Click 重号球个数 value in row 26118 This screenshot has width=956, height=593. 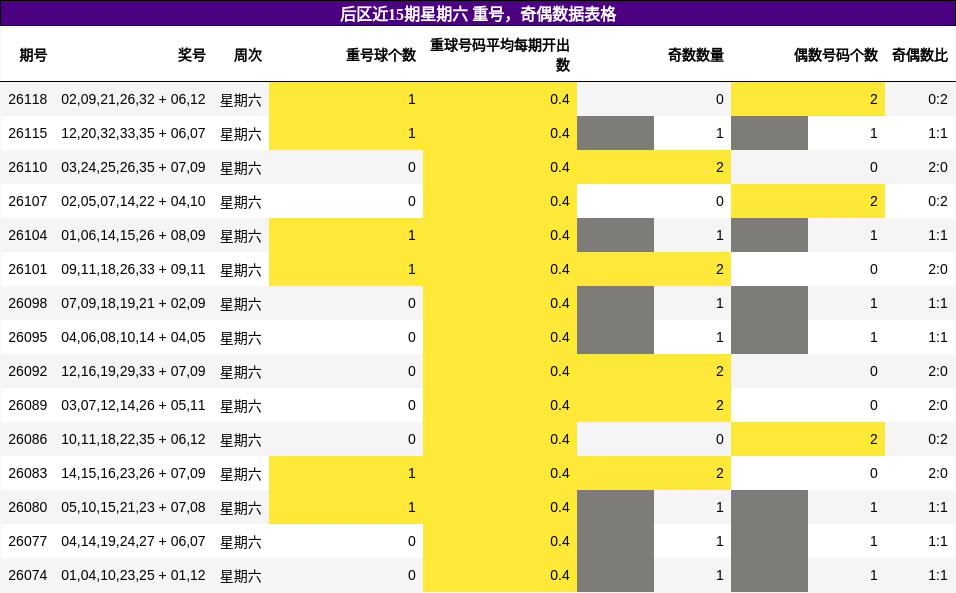[x=412, y=99]
